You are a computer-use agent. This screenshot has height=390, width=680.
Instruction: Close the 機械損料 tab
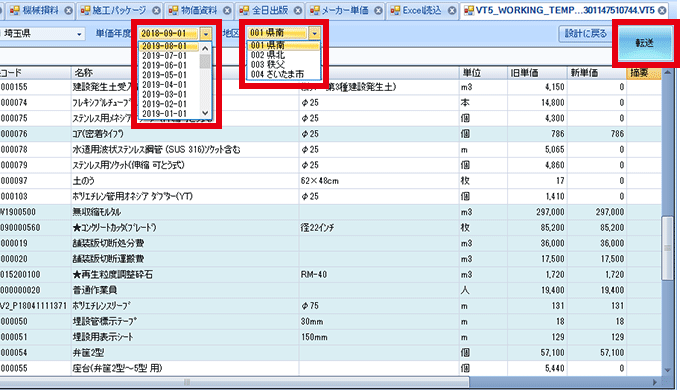click(x=69, y=10)
